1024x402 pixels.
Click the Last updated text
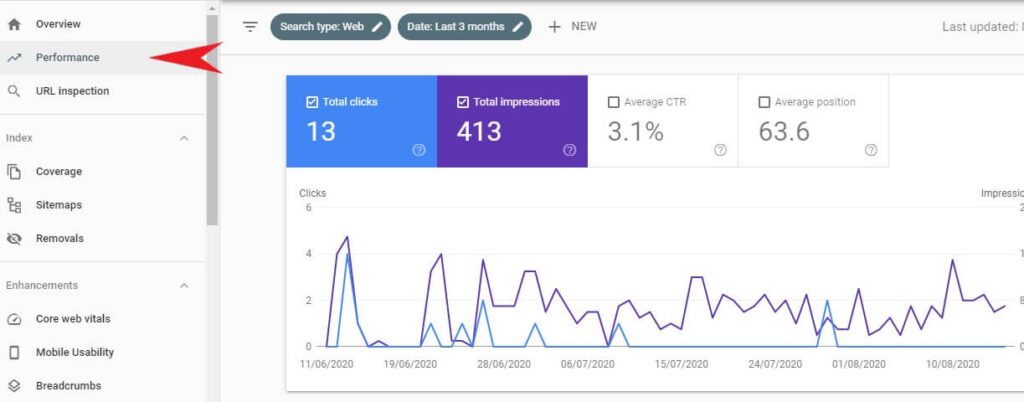(x=983, y=27)
